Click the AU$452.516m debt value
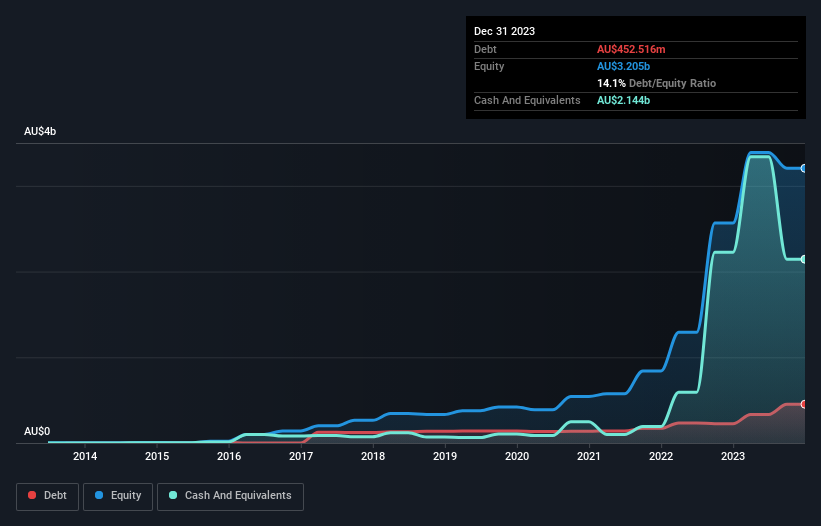 (631, 49)
